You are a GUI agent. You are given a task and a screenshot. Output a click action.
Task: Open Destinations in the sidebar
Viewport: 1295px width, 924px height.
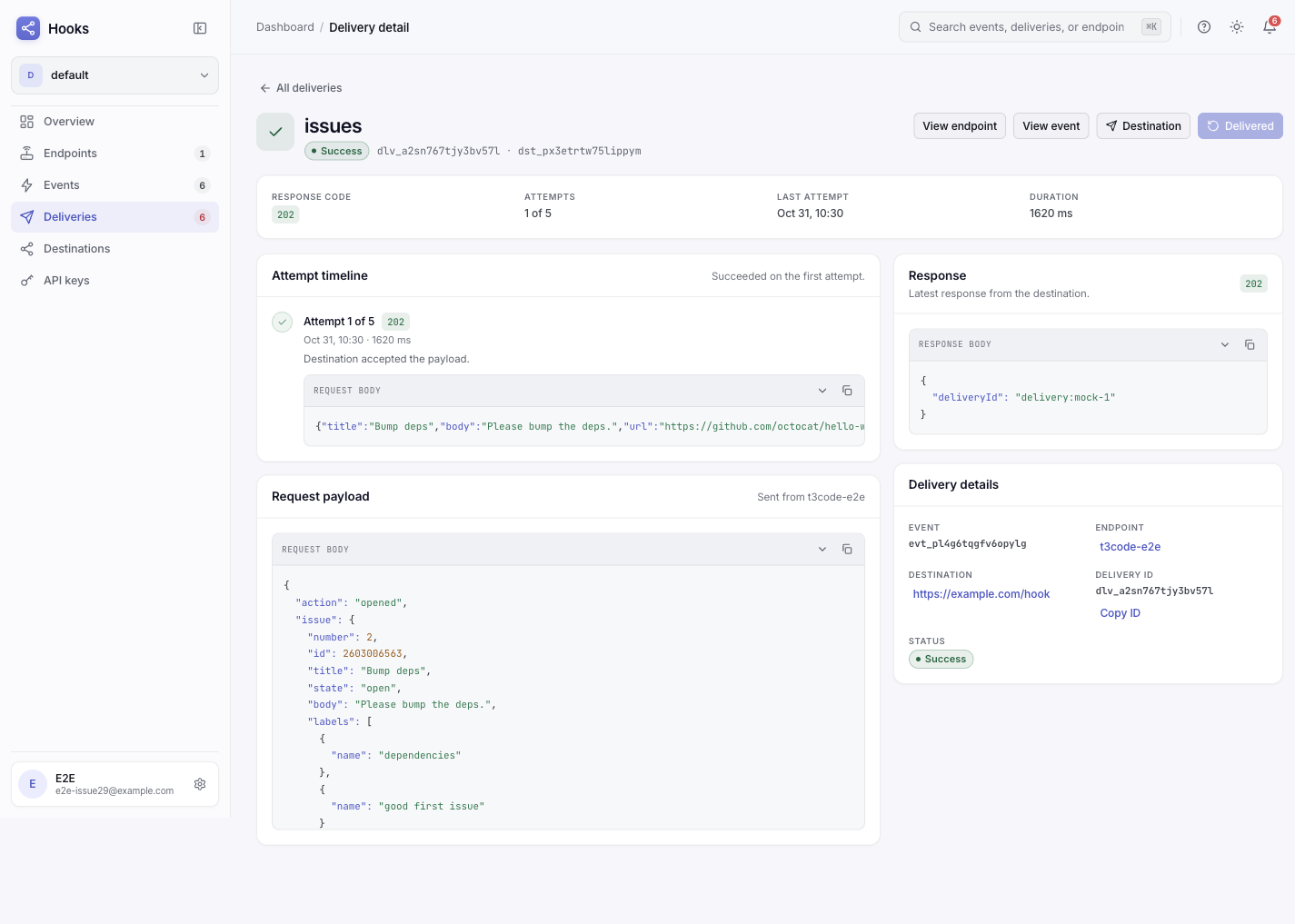[x=115, y=249]
